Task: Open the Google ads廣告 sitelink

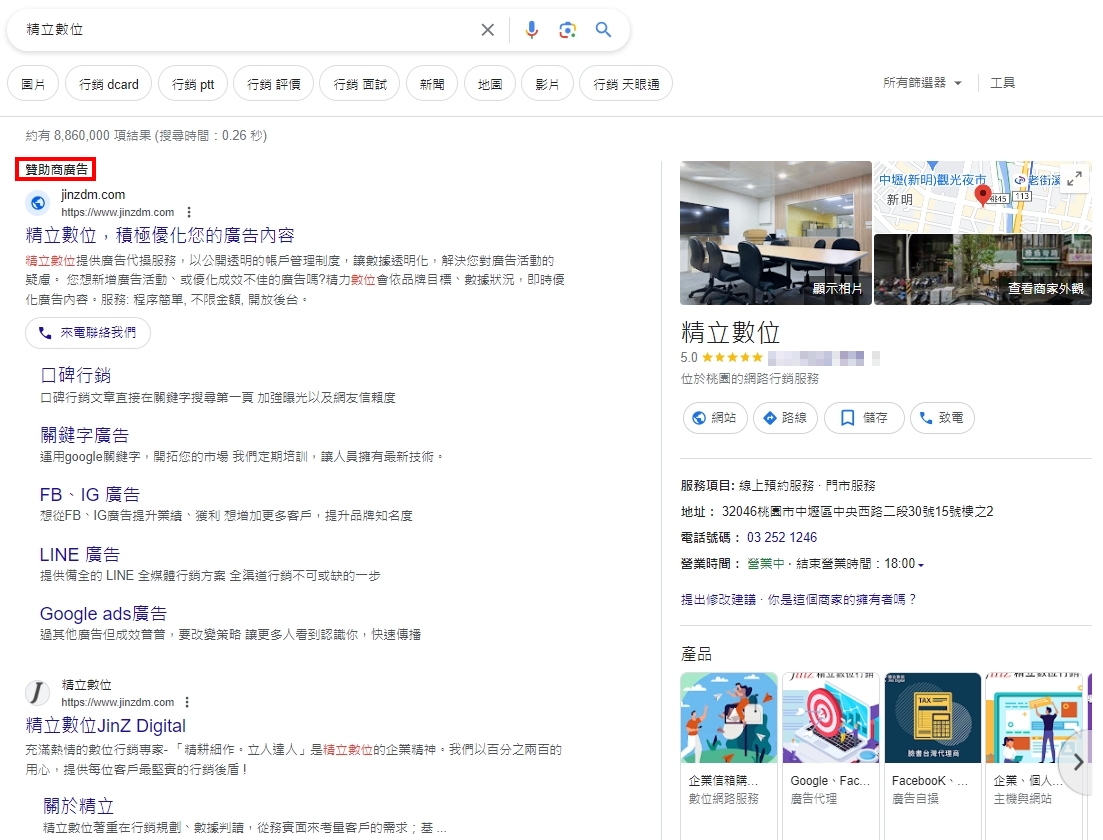Action: [103, 614]
